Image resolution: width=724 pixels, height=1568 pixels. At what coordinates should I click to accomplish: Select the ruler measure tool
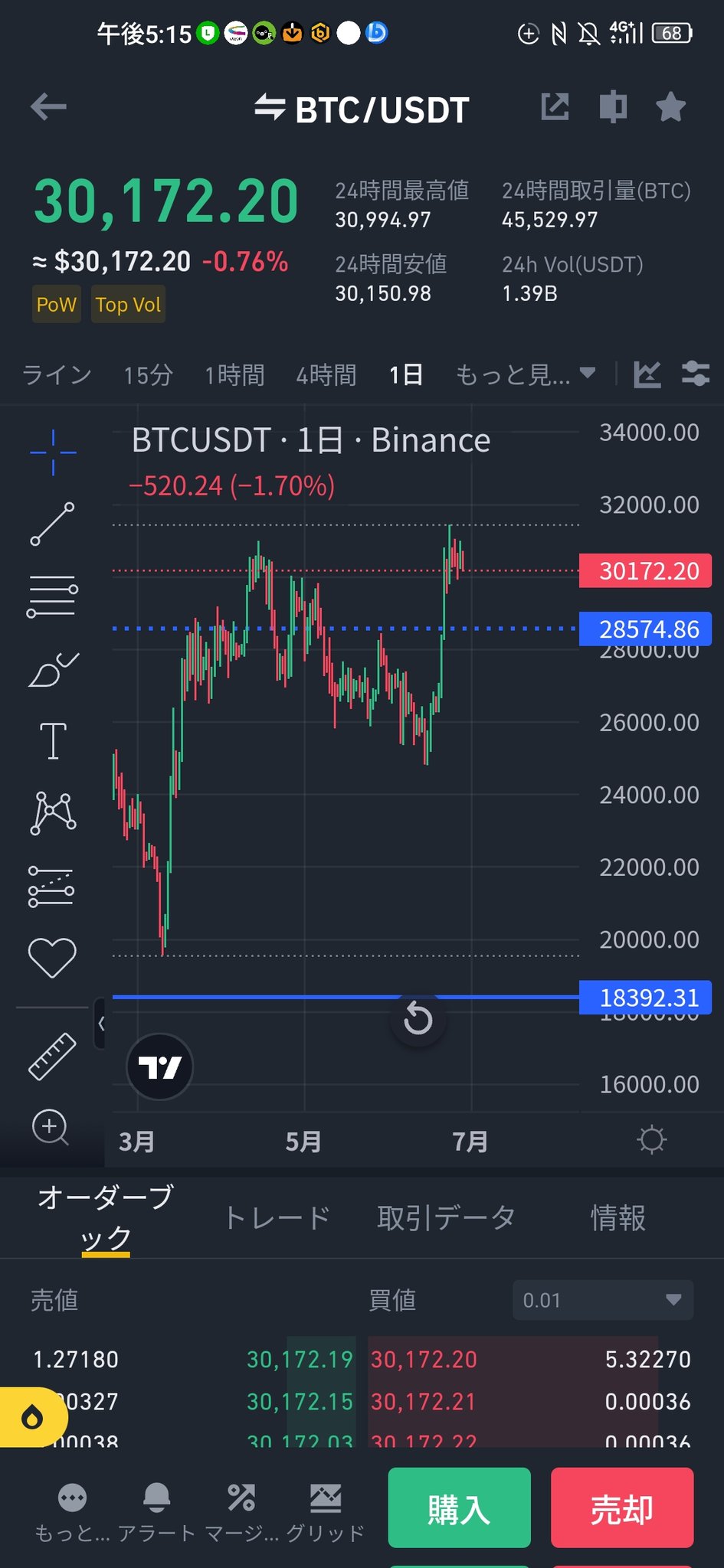coord(52,1057)
